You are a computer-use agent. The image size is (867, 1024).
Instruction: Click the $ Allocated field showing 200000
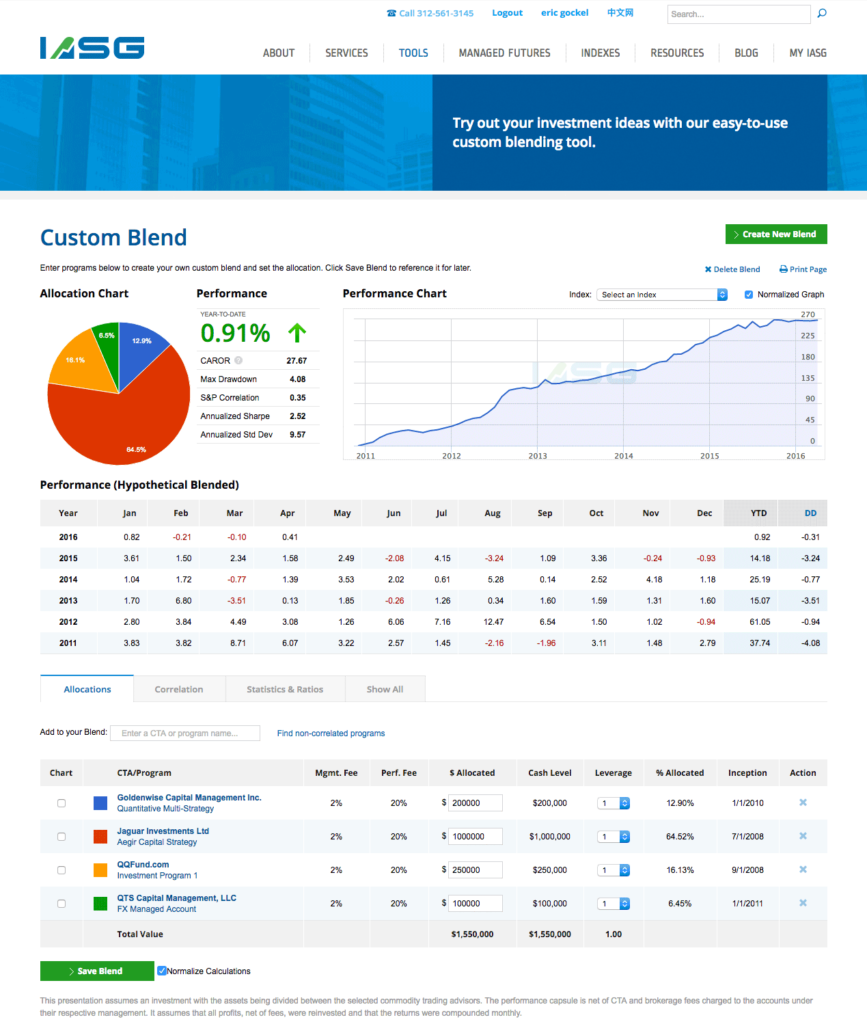tap(475, 803)
